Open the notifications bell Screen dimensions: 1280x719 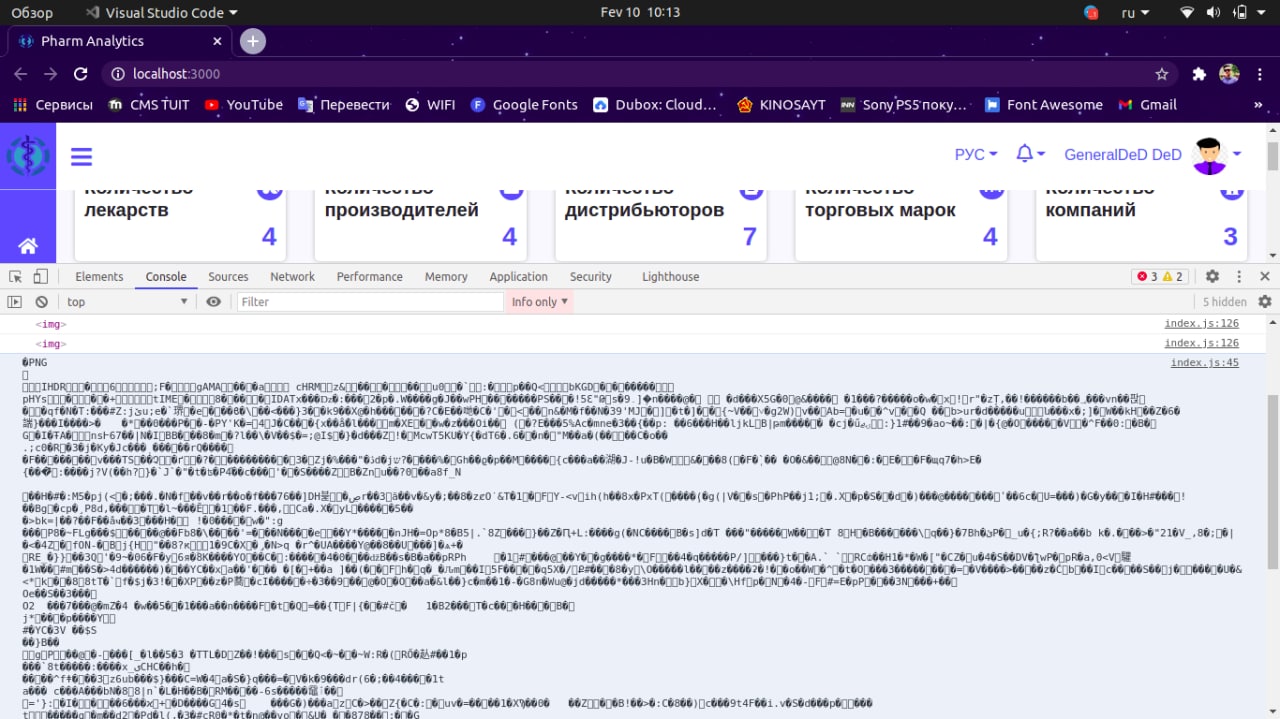tap(1030, 154)
